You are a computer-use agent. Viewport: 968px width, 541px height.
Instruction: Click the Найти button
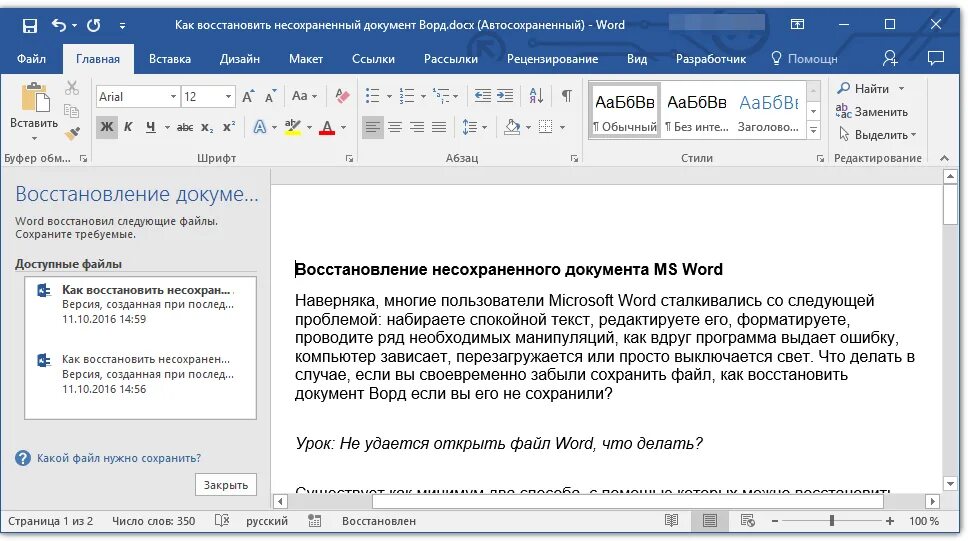click(x=870, y=88)
